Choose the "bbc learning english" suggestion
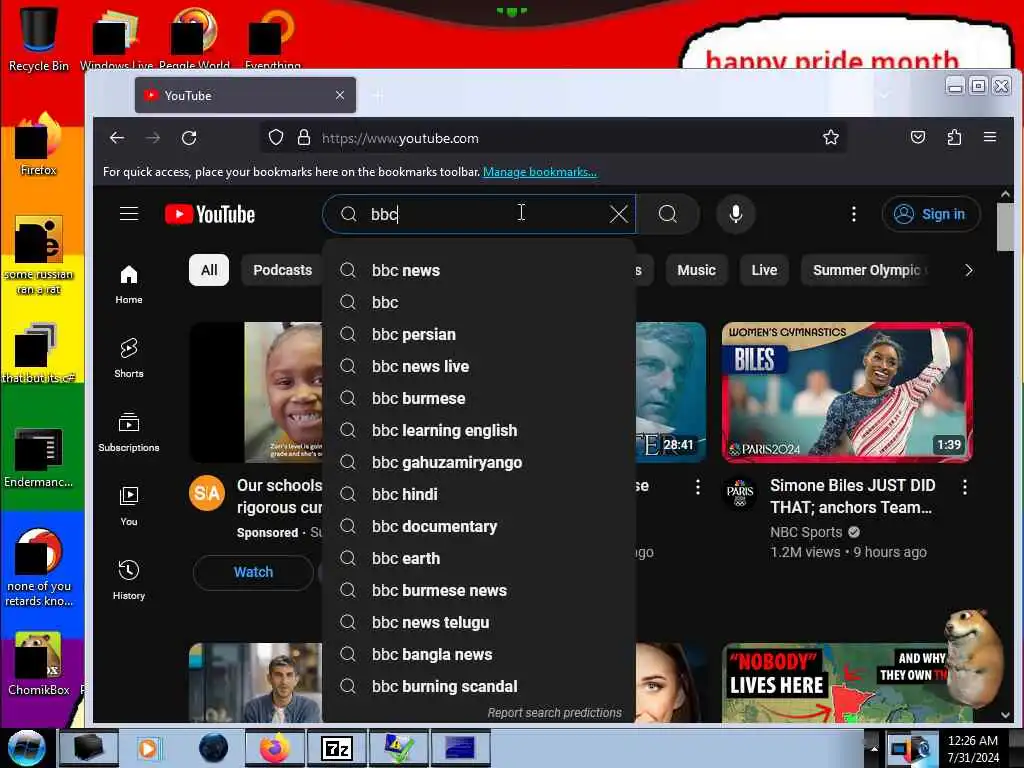1024x768 pixels. 479,430
